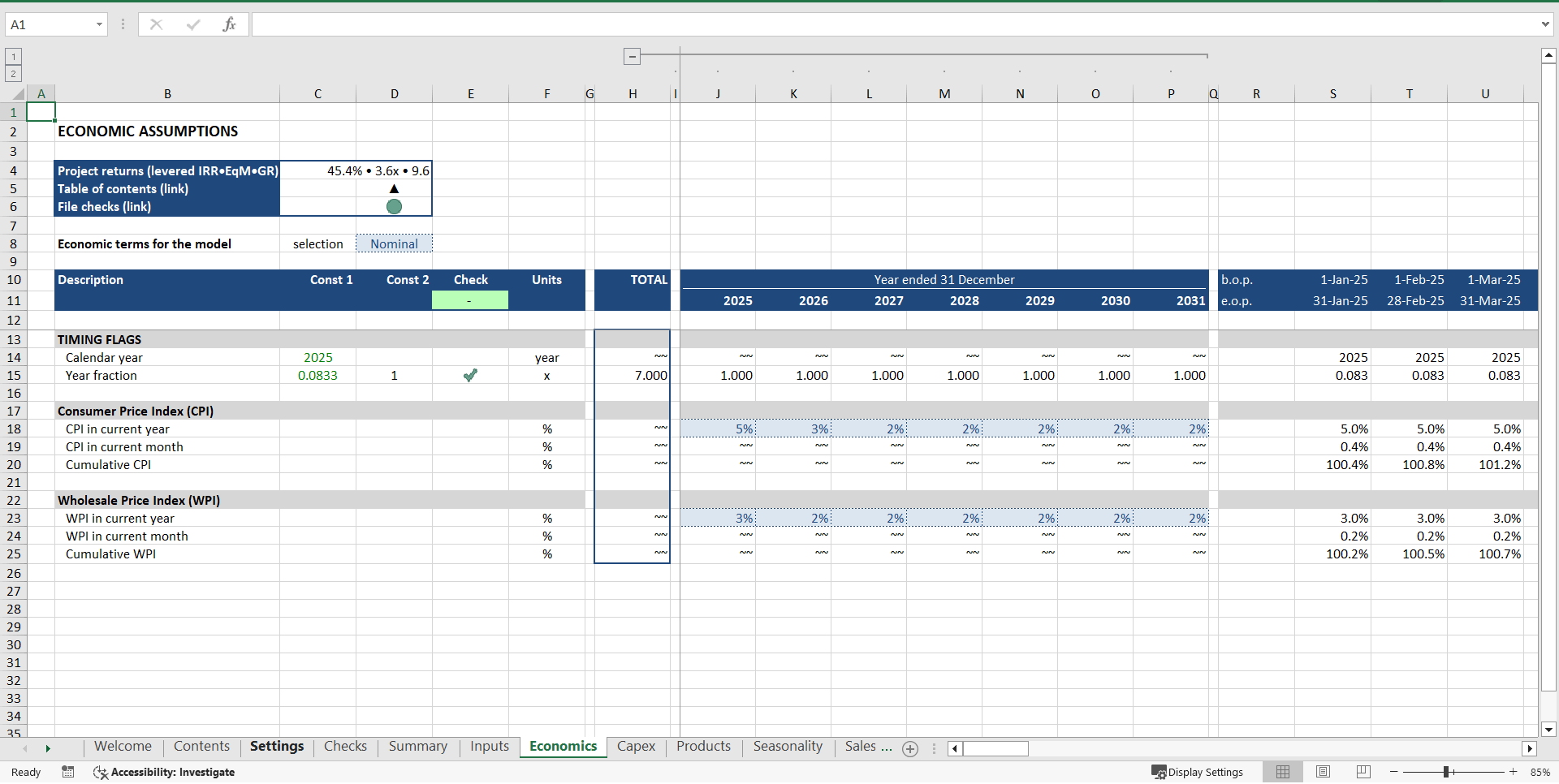Select the 2025 WPI 3% input cell
Screen dimensions: 1559x784
click(718, 518)
